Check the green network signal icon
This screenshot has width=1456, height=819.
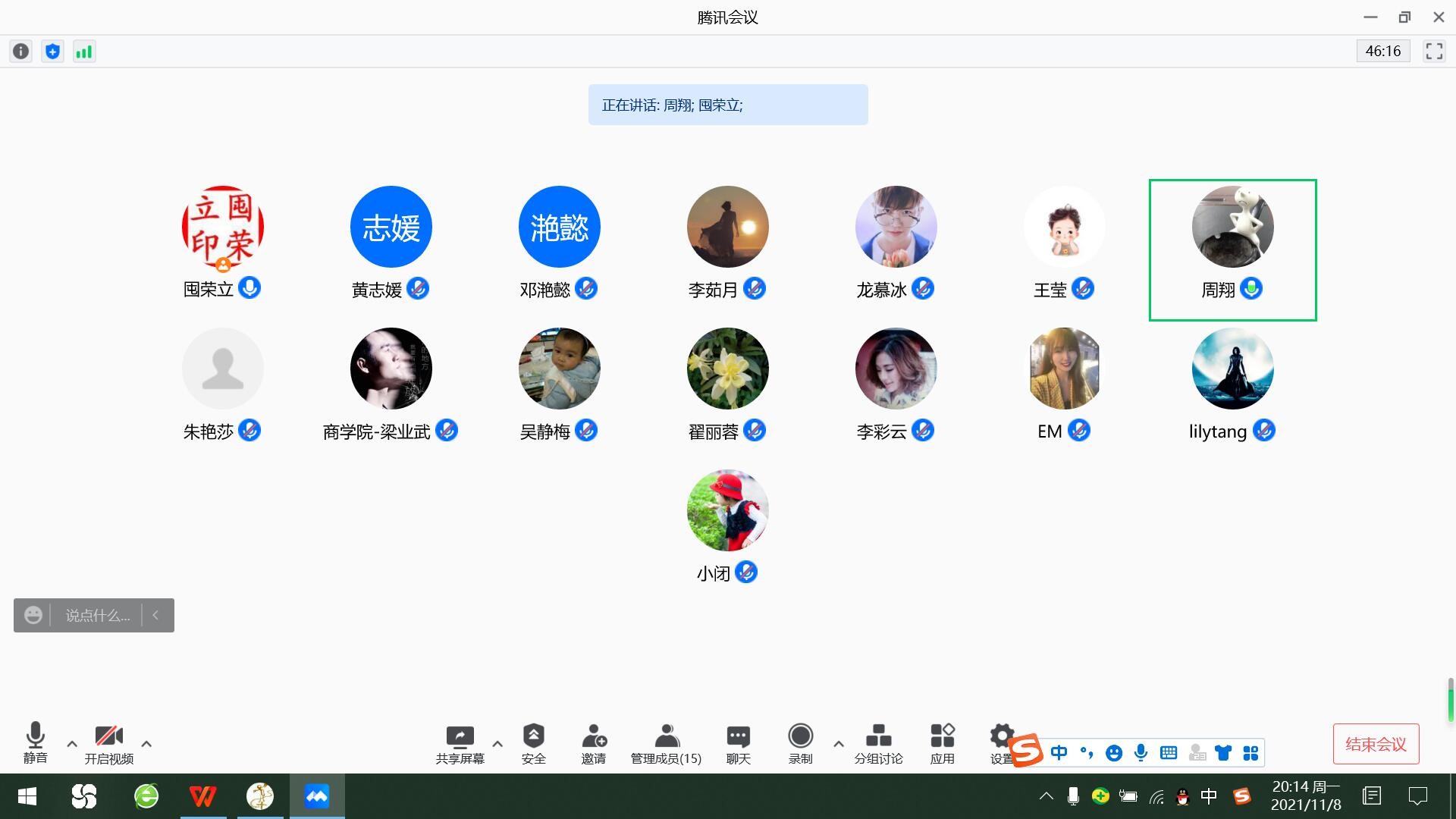click(x=84, y=52)
